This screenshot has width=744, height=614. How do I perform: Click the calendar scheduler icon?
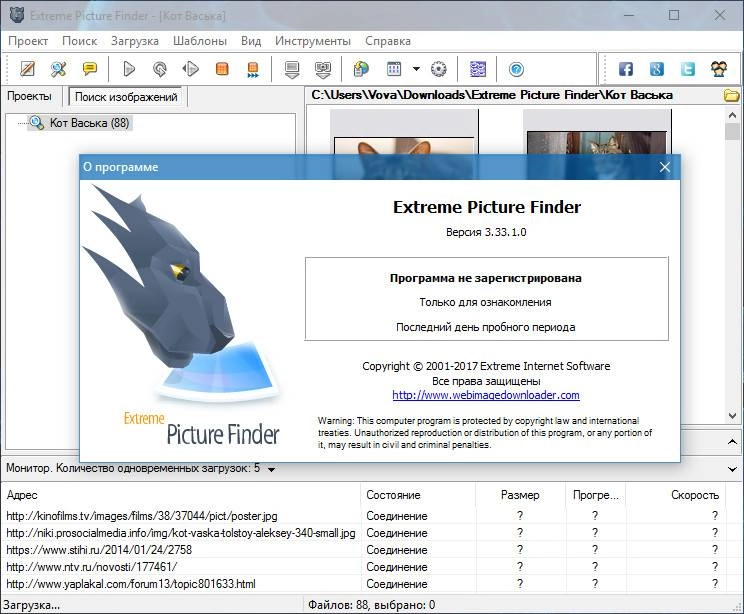pos(394,69)
